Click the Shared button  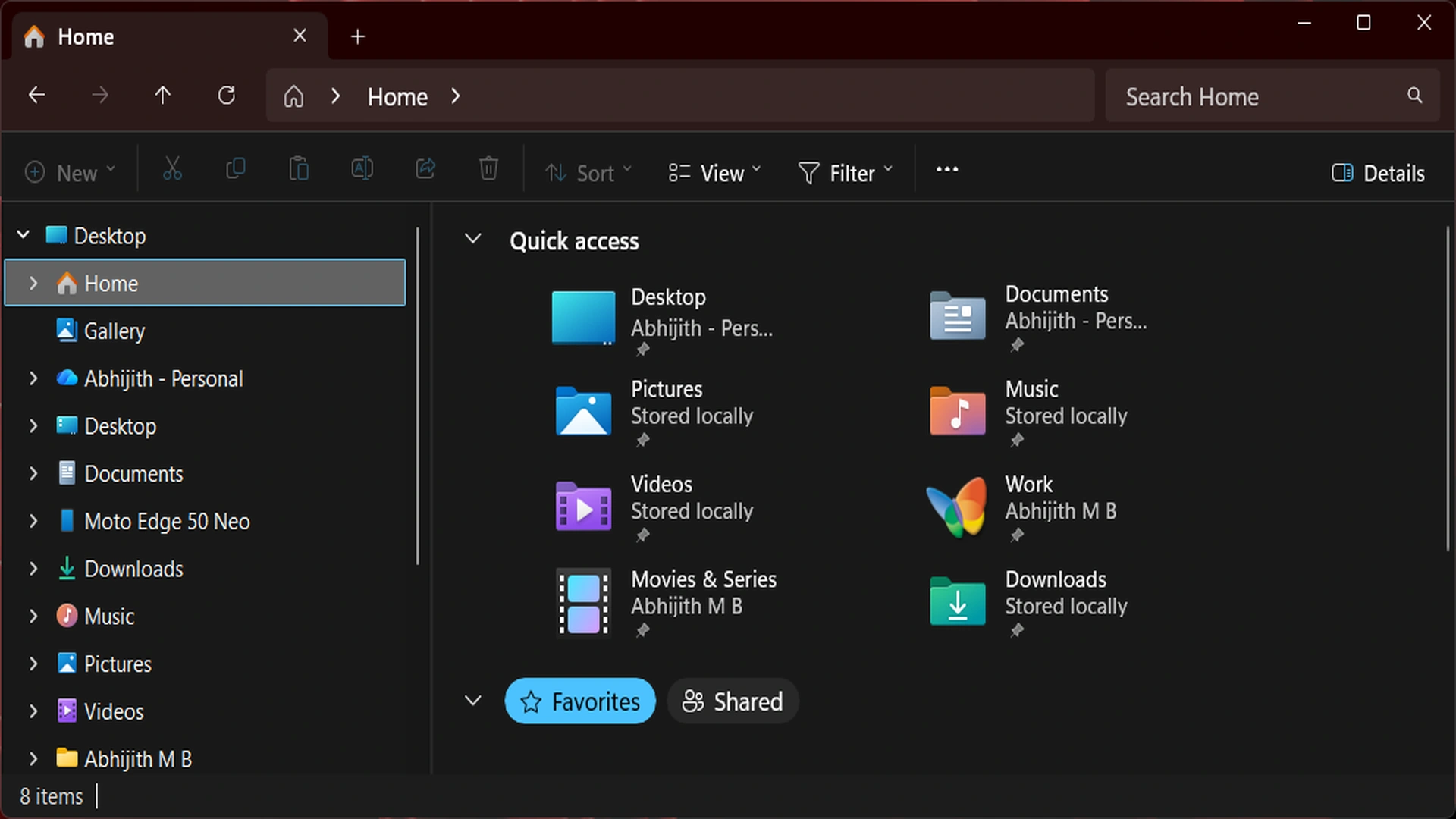coord(732,701)
